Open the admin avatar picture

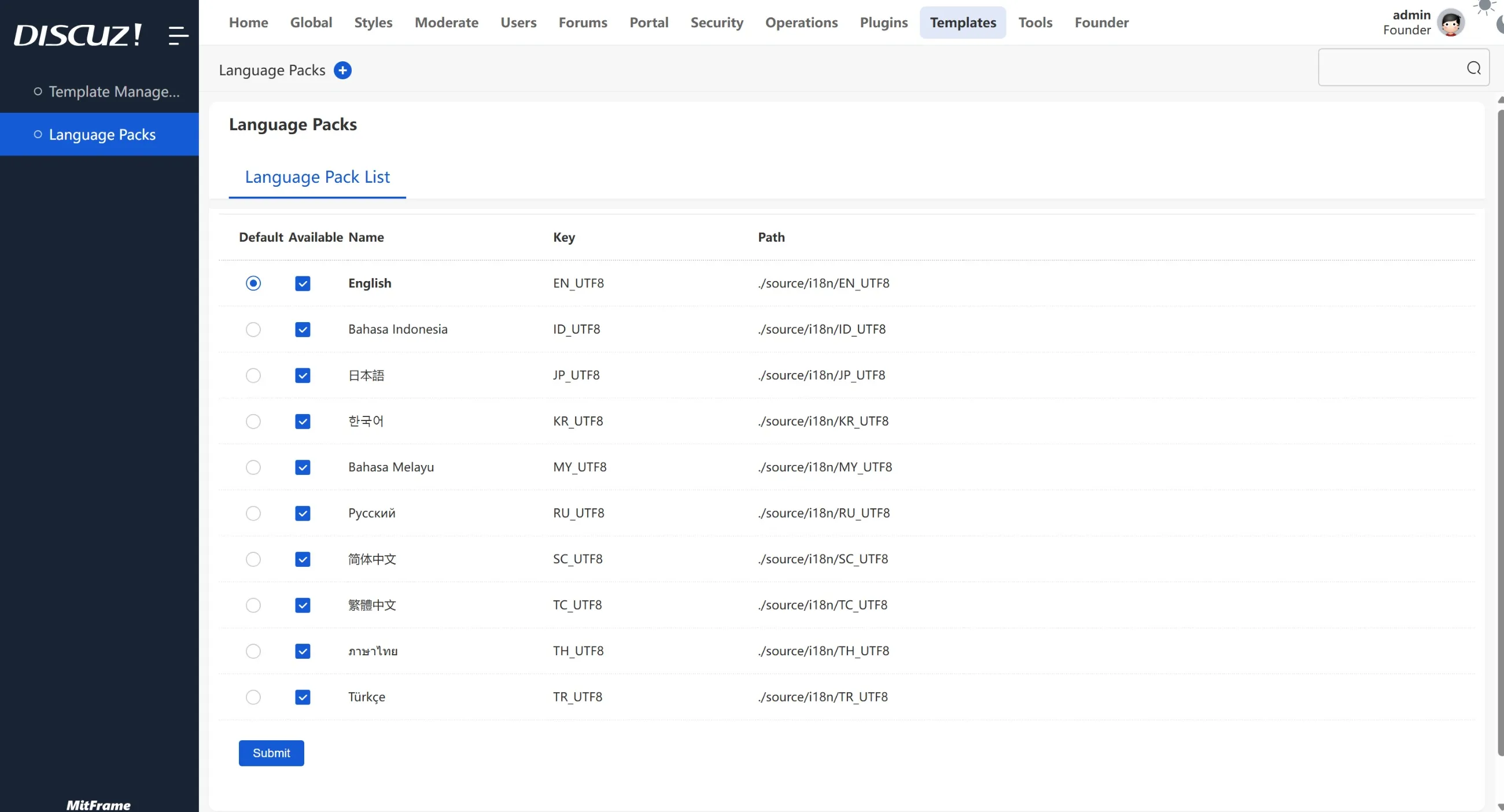pyautogui.click(x=1451, y=23)
